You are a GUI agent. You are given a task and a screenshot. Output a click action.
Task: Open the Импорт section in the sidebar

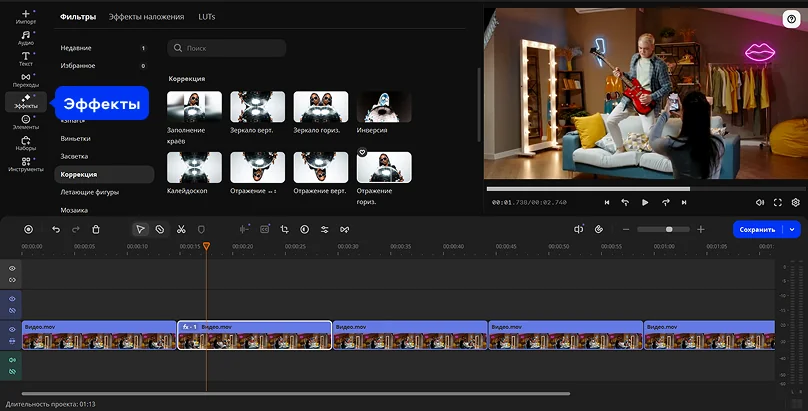click(x=26, y=17)
